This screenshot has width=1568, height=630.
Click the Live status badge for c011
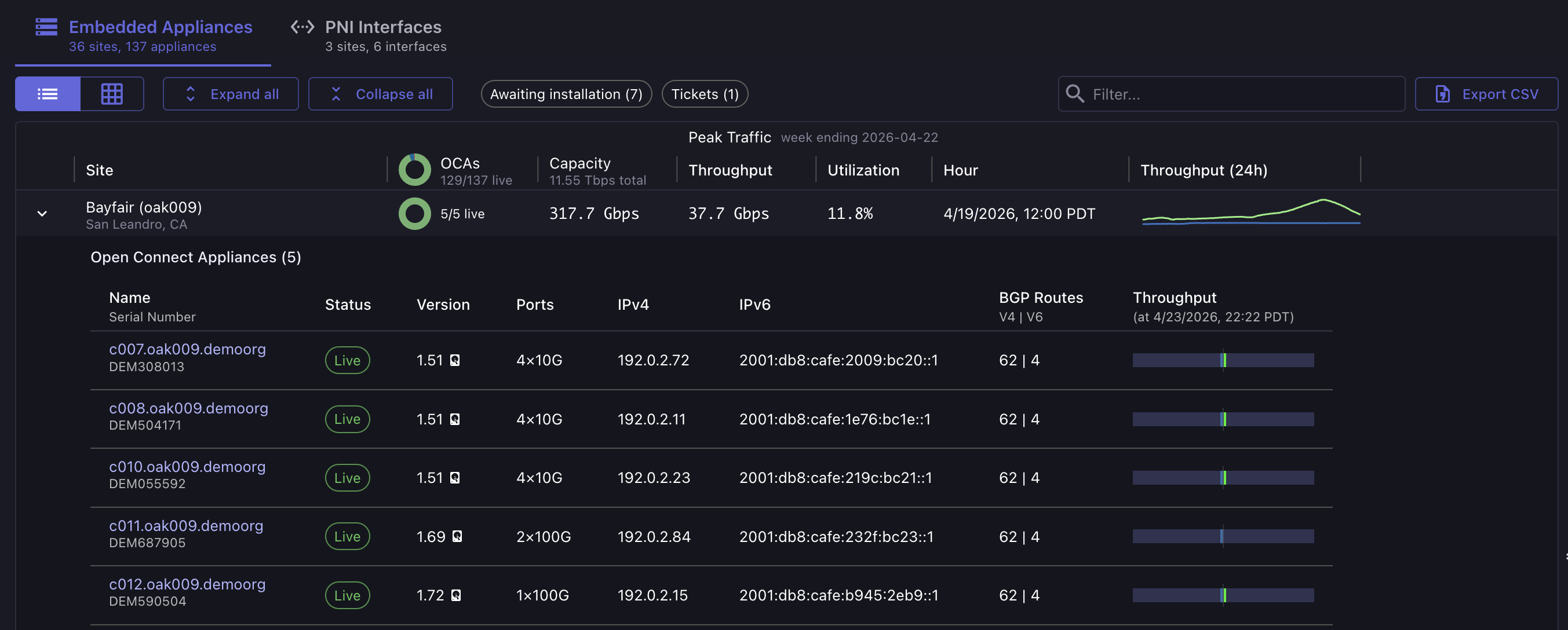(347, 536)
